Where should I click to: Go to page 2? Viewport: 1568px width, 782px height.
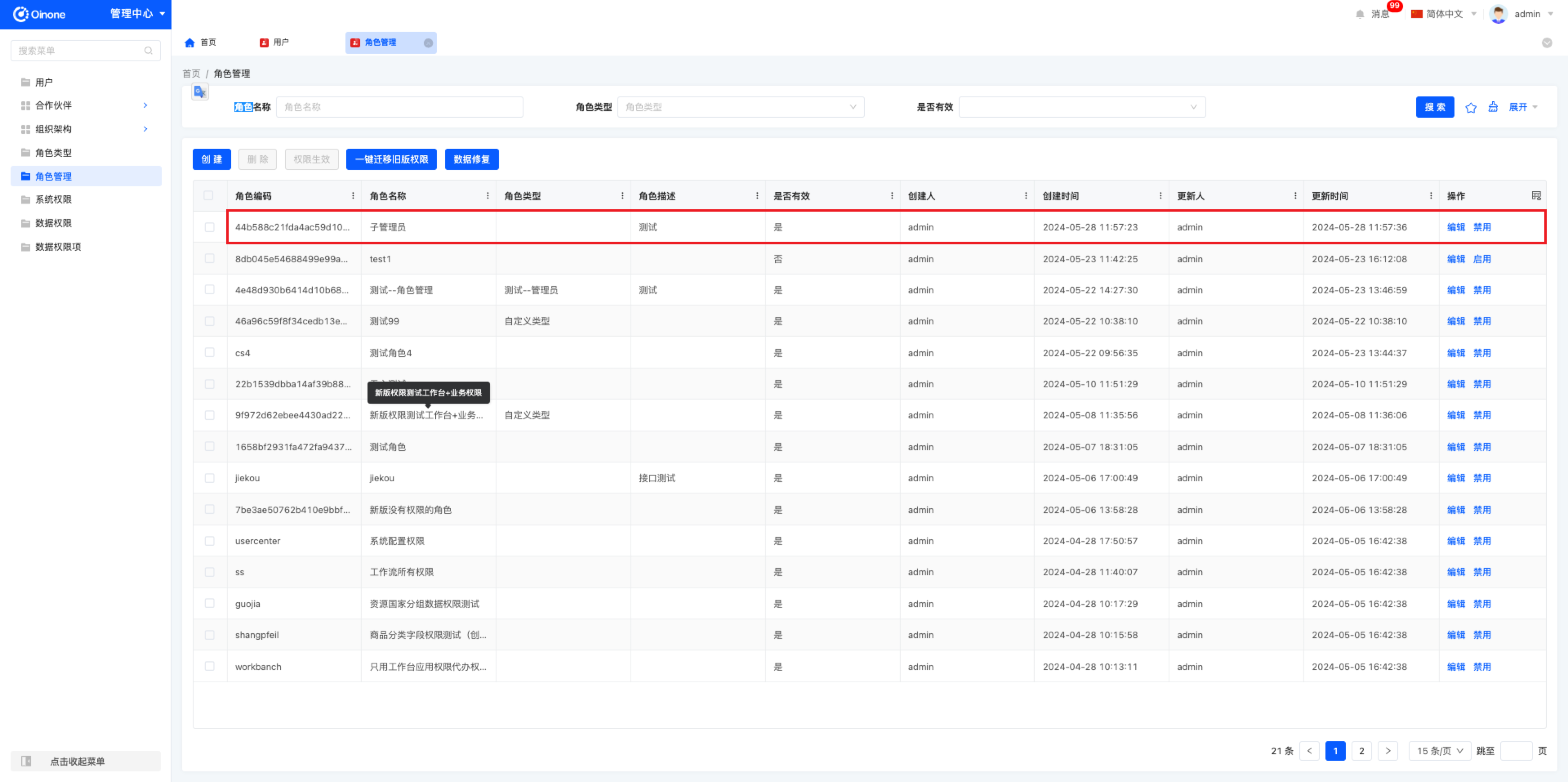coord(1362,750)
